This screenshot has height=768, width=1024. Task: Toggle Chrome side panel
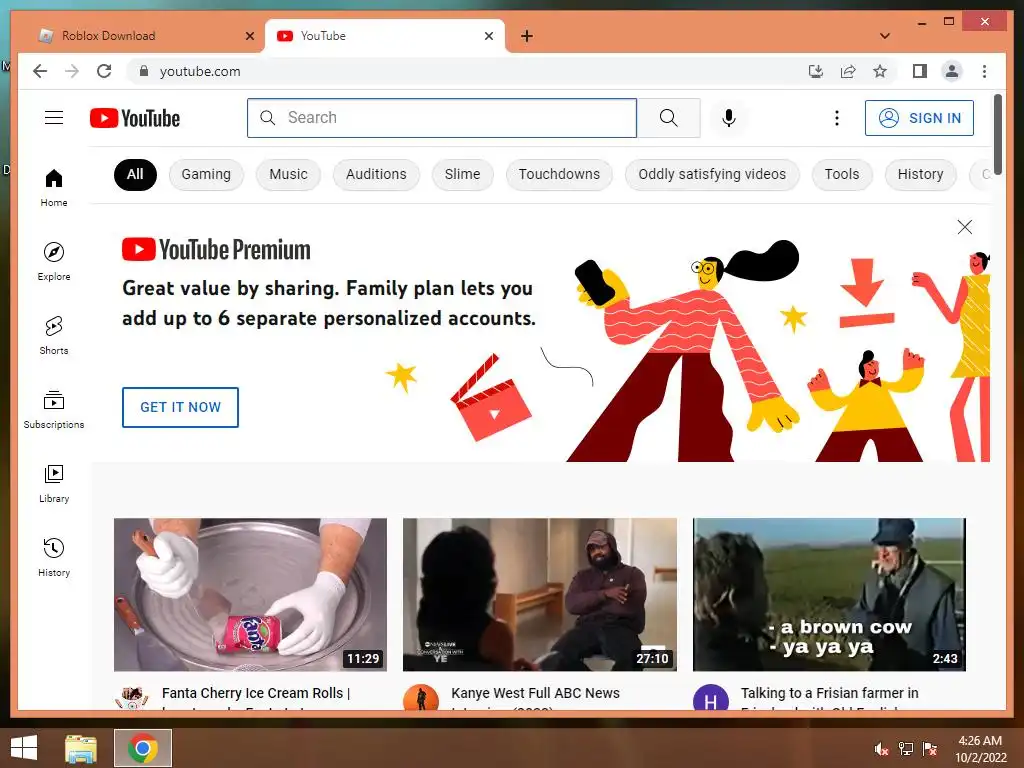(x=920, y=71)
